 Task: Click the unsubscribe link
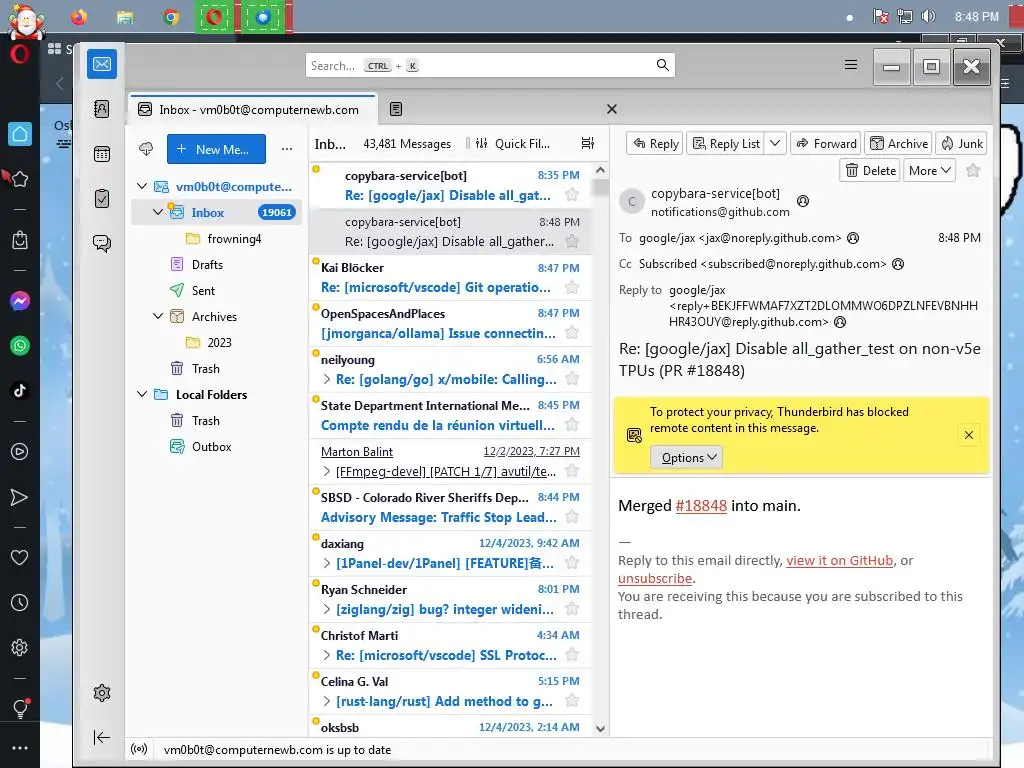(x=655, y=579)
